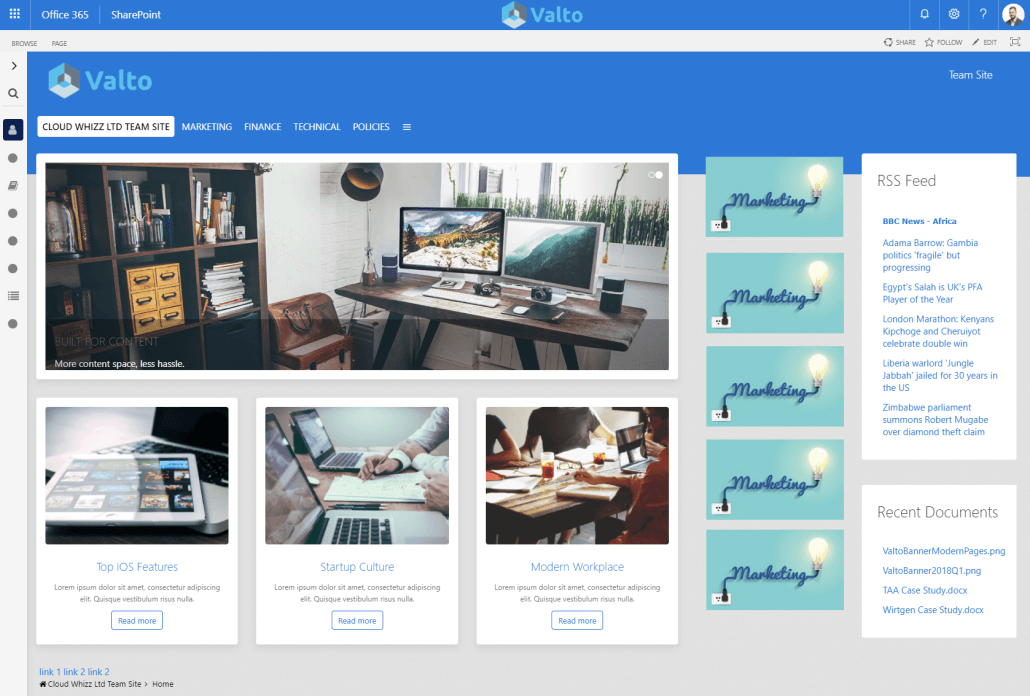Open the user profile picture menu
Image resolution: width=1030 pixels, height=696 pixels.
pyautogui.click(x=1013, y=15)
